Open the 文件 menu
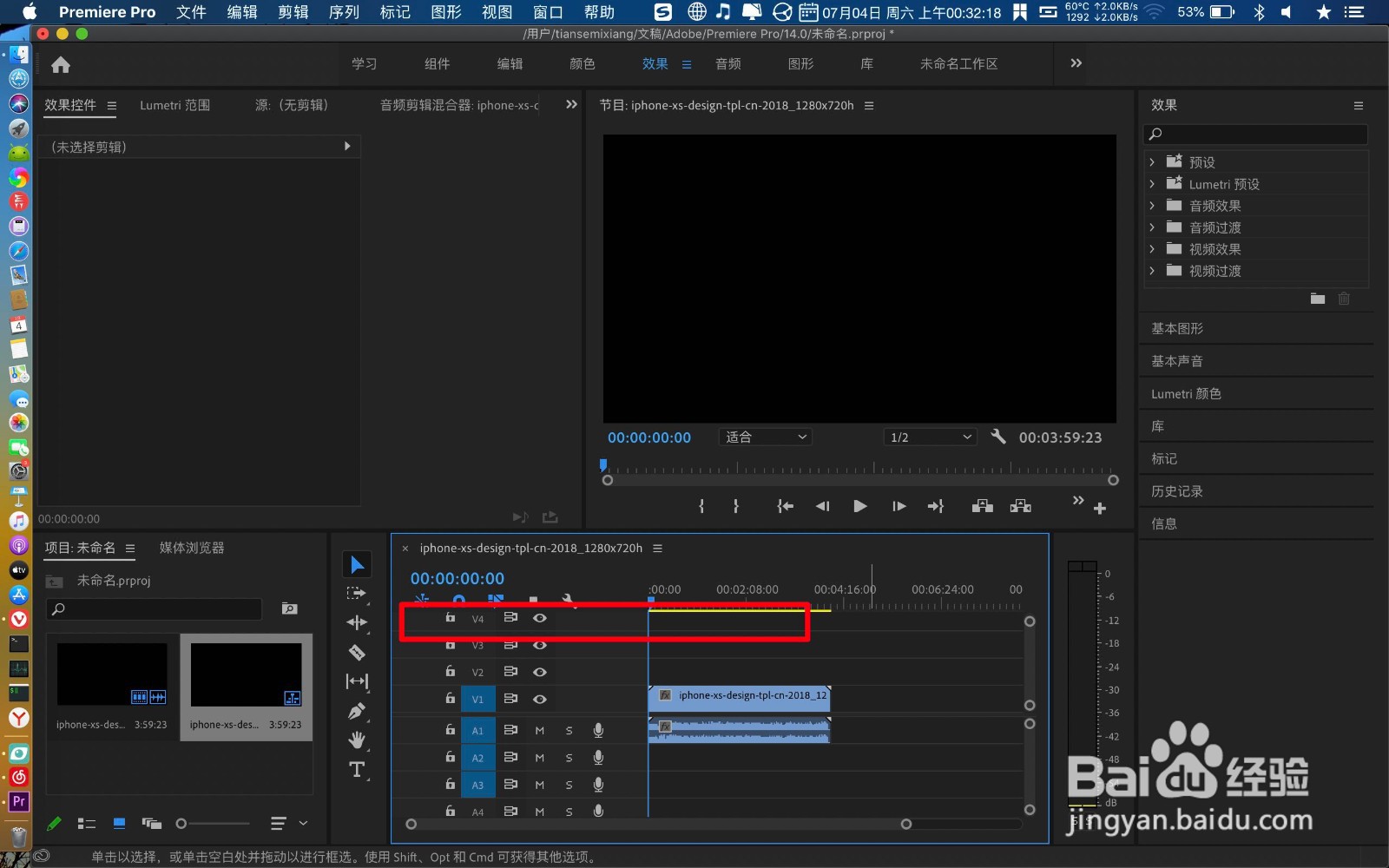 (x=191, y=12)
